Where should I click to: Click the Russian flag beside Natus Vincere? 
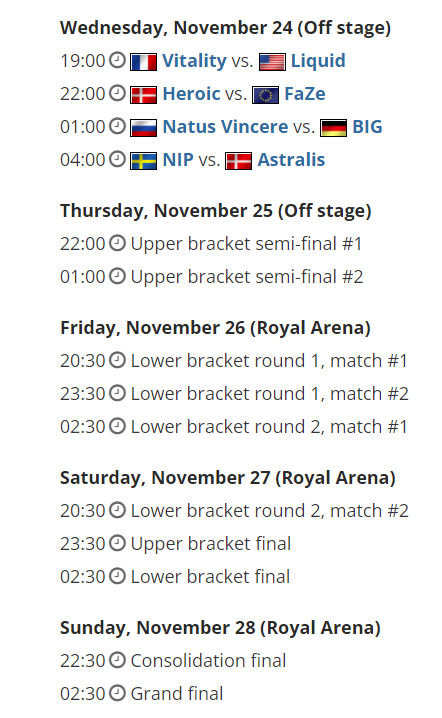[x=143, y=128]
